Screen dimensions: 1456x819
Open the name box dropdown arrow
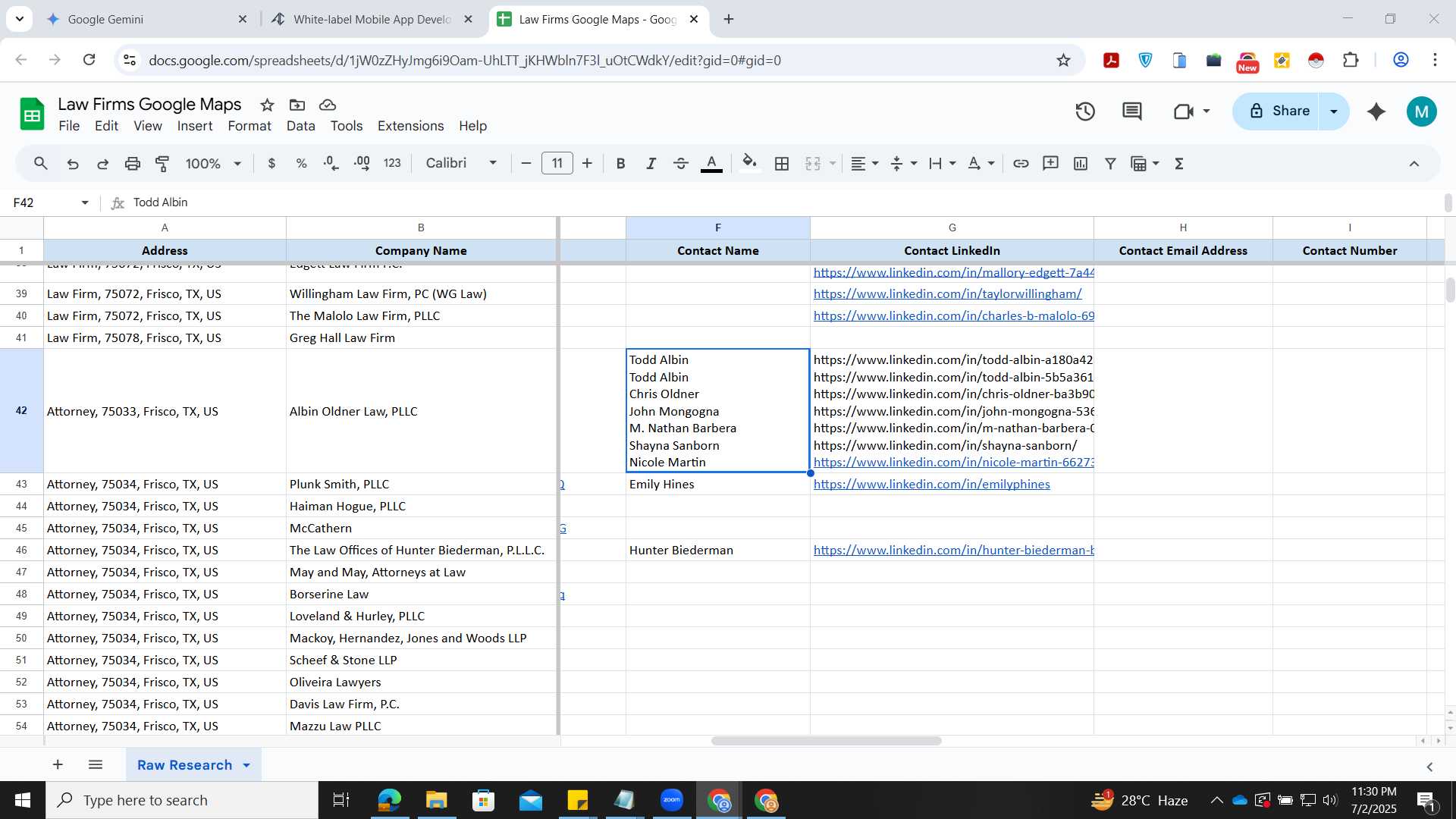tap(85, 202)
